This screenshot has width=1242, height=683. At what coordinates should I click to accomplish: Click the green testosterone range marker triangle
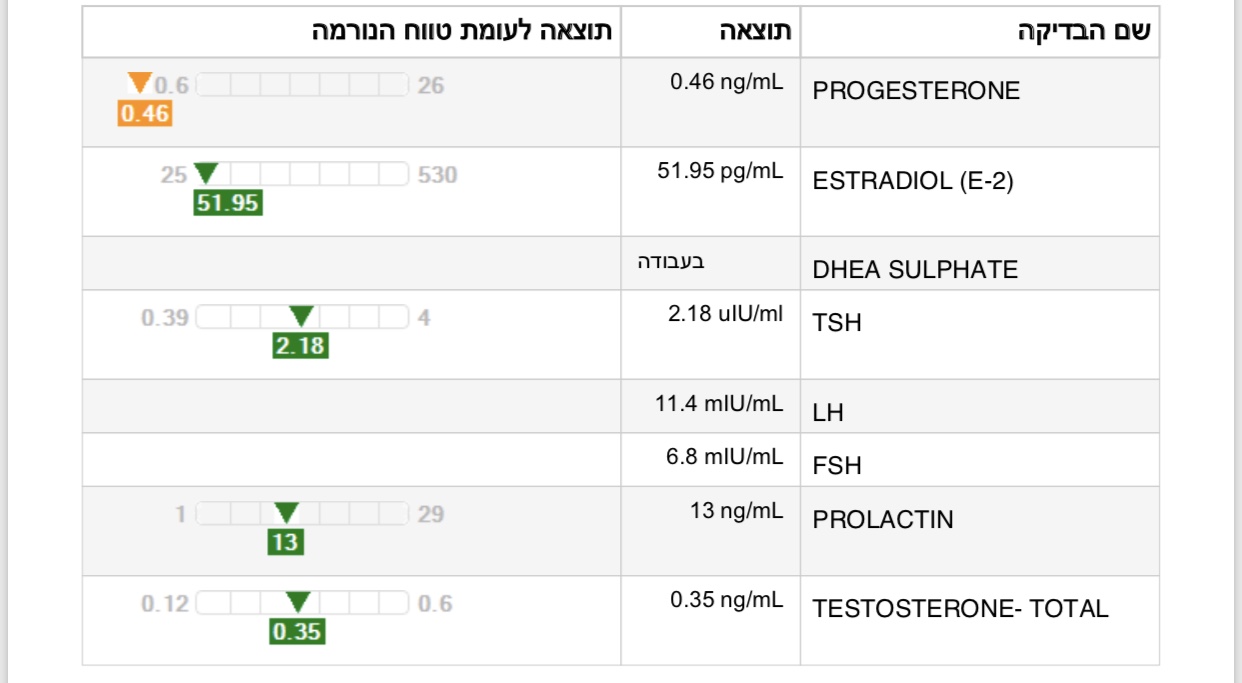(298, 602)
